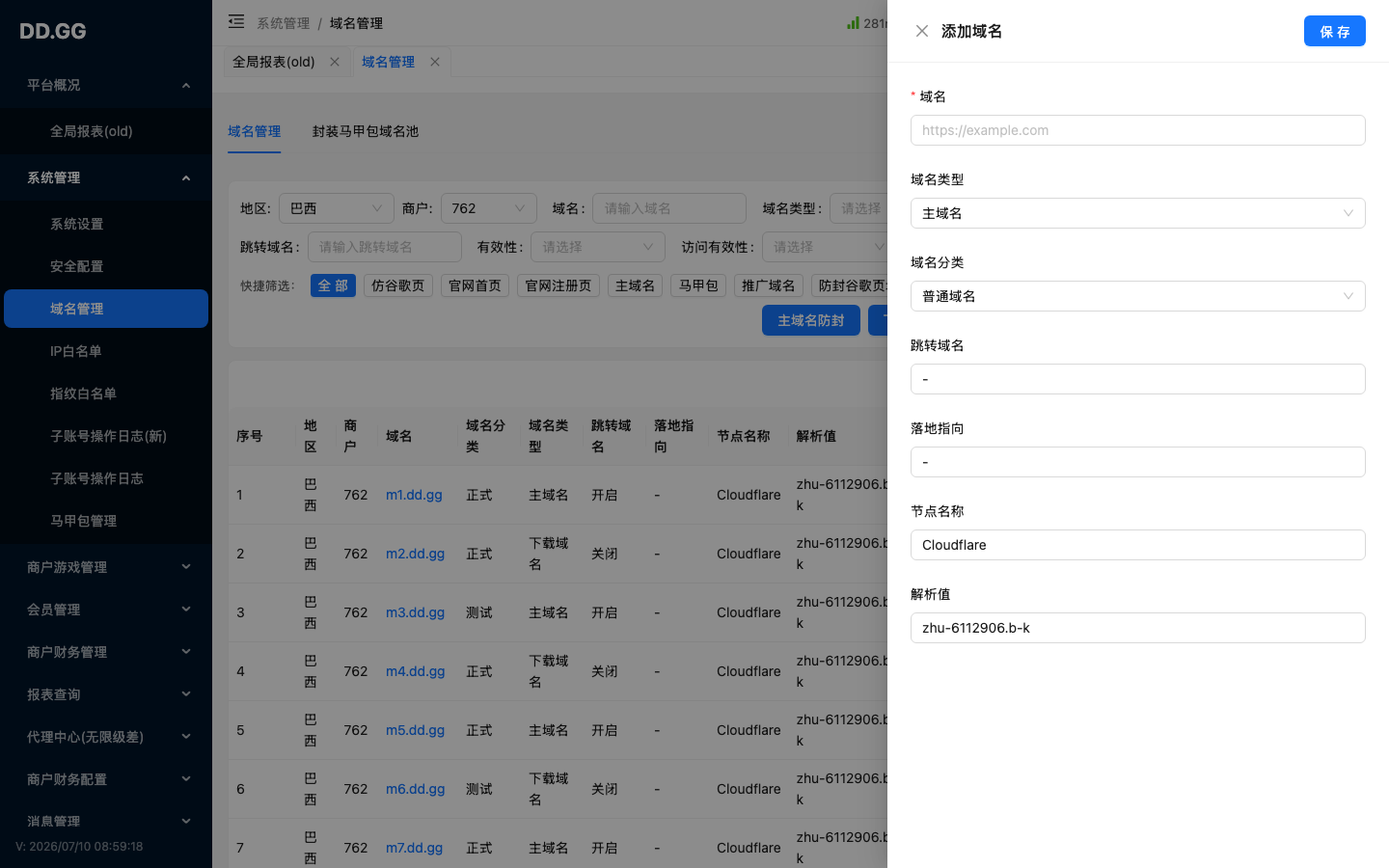Select the 仿谷歌页 quick filter

pyautogui.click(x=398, y=285)
